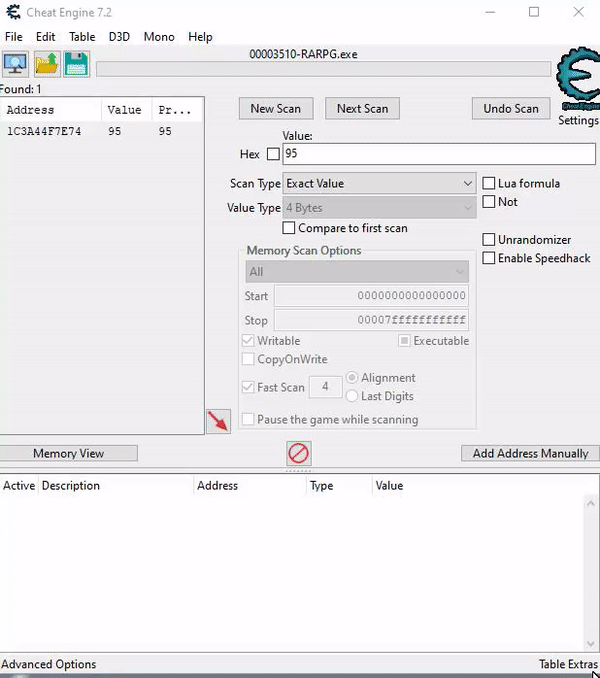Run the Next Scan button

(362, 109)
